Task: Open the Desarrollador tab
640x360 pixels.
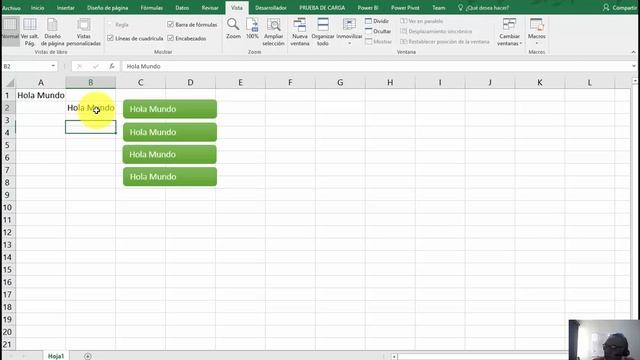Action: [x=271, y=8]
